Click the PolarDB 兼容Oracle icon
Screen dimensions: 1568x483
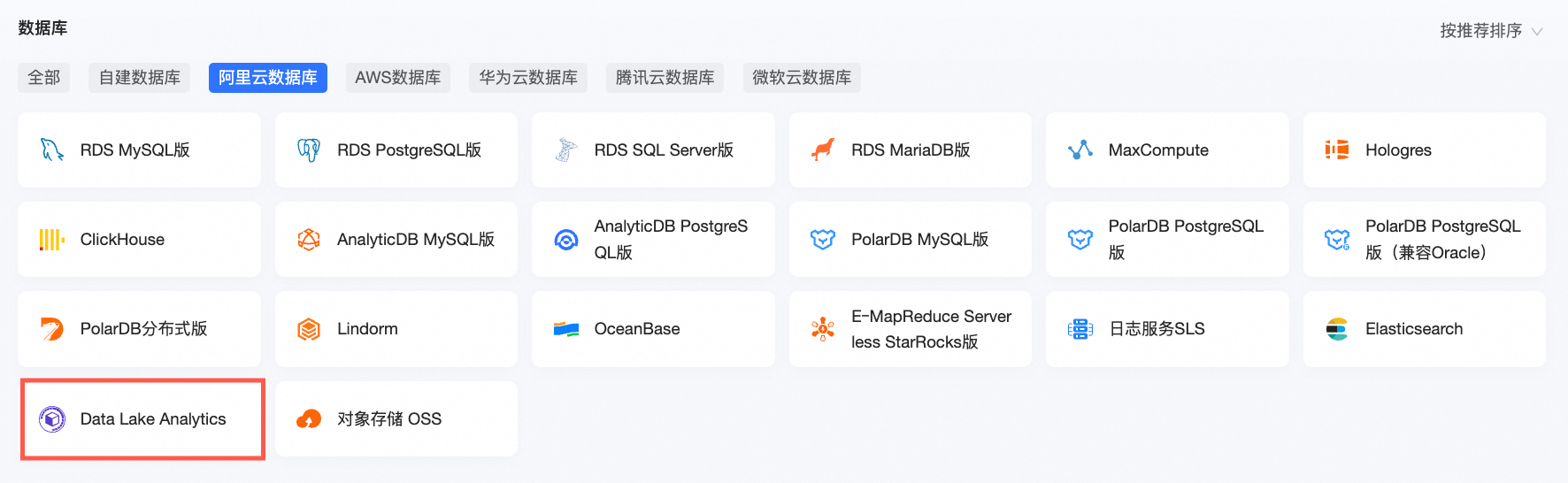pyautogui.click(x=1337, y=240)
